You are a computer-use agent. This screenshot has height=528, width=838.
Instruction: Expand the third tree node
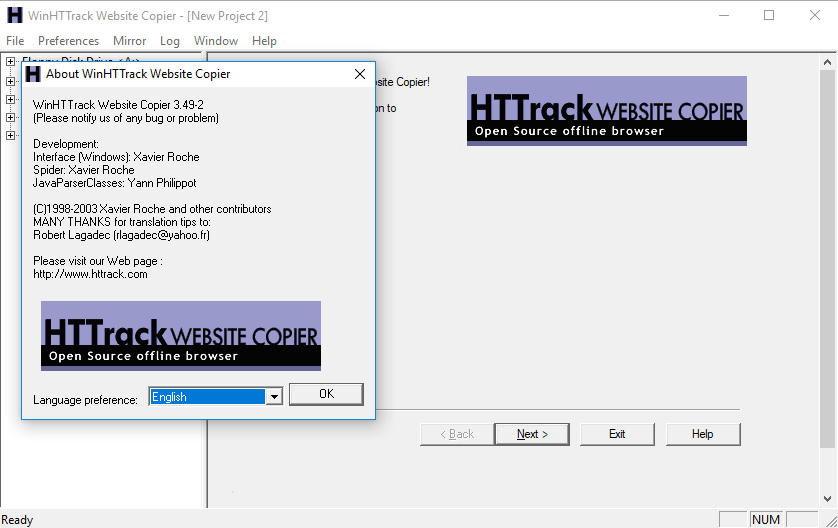10,99
